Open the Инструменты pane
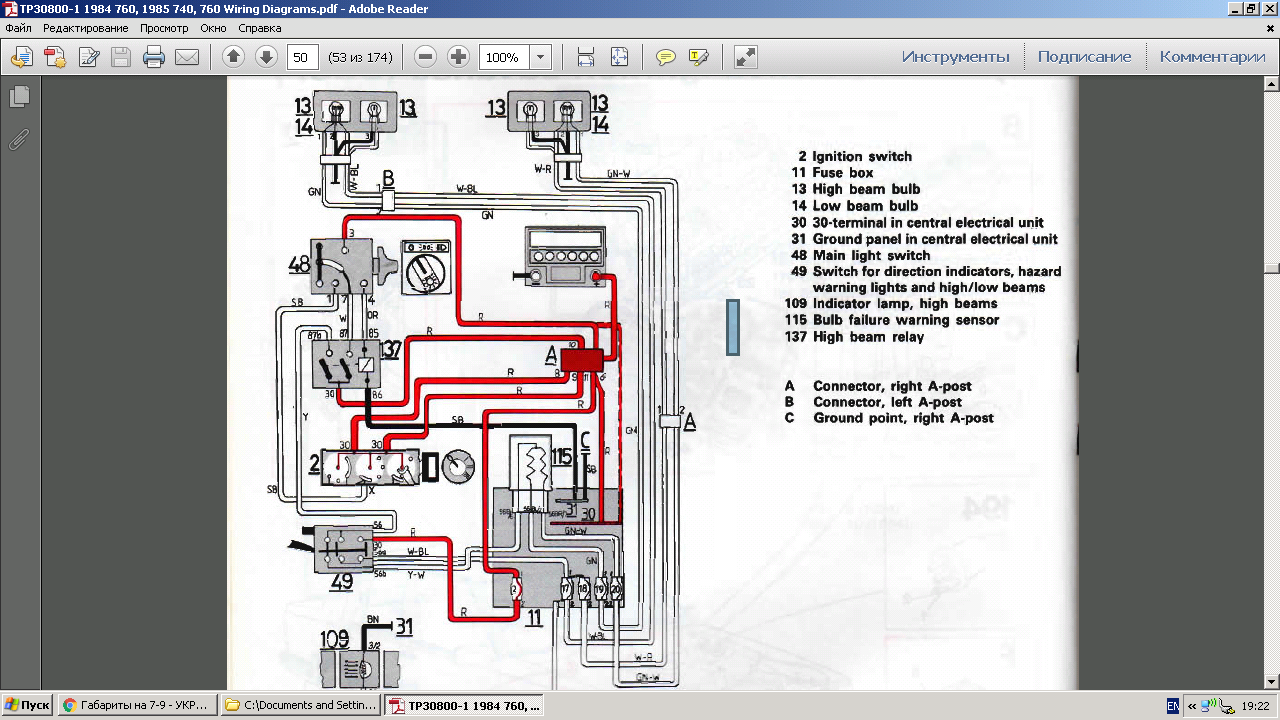Viewport: 1280px width, 720px height. coord(955,57)
